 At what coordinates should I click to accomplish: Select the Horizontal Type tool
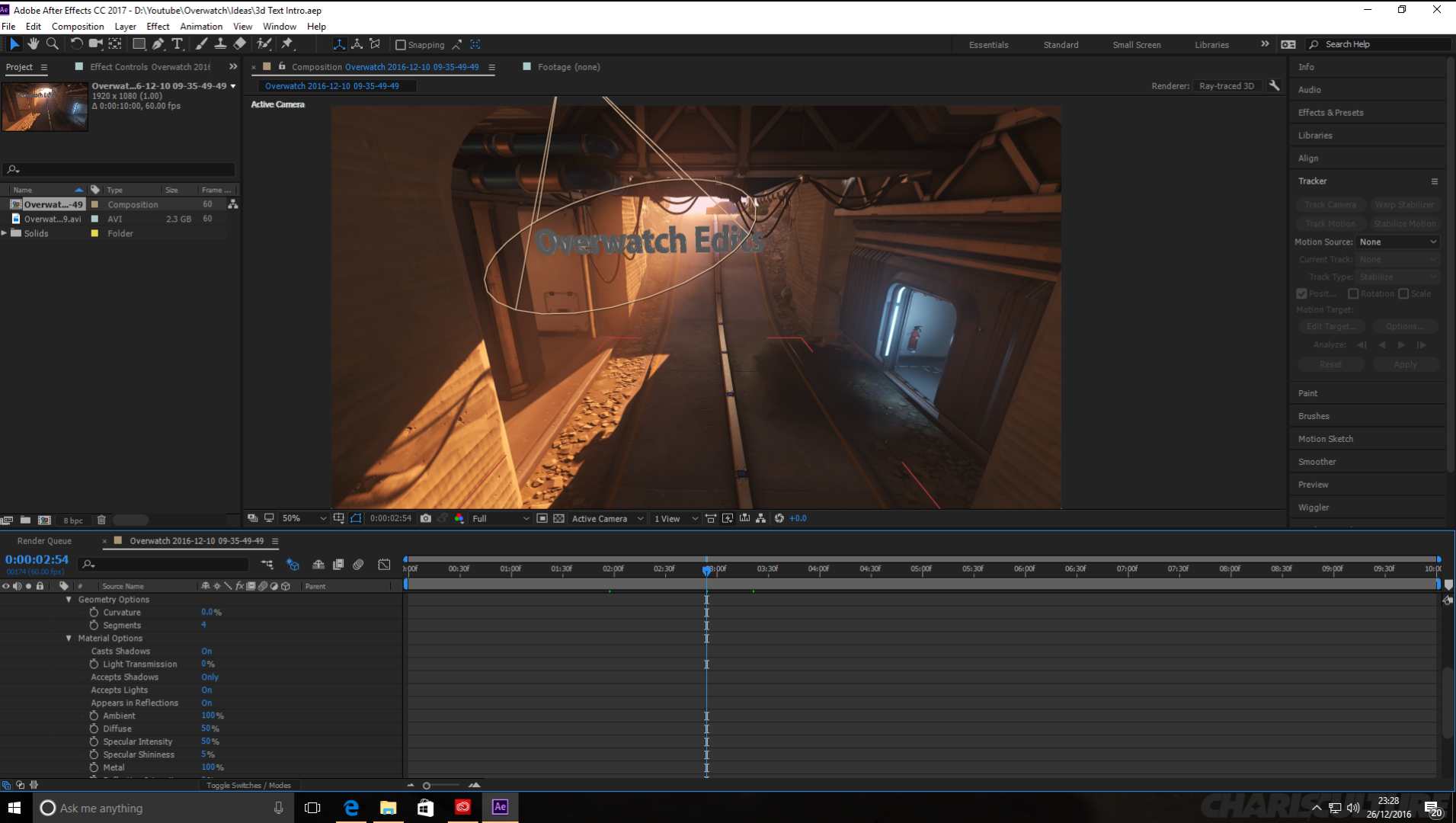pyautogui.click(x=178, y=44)
